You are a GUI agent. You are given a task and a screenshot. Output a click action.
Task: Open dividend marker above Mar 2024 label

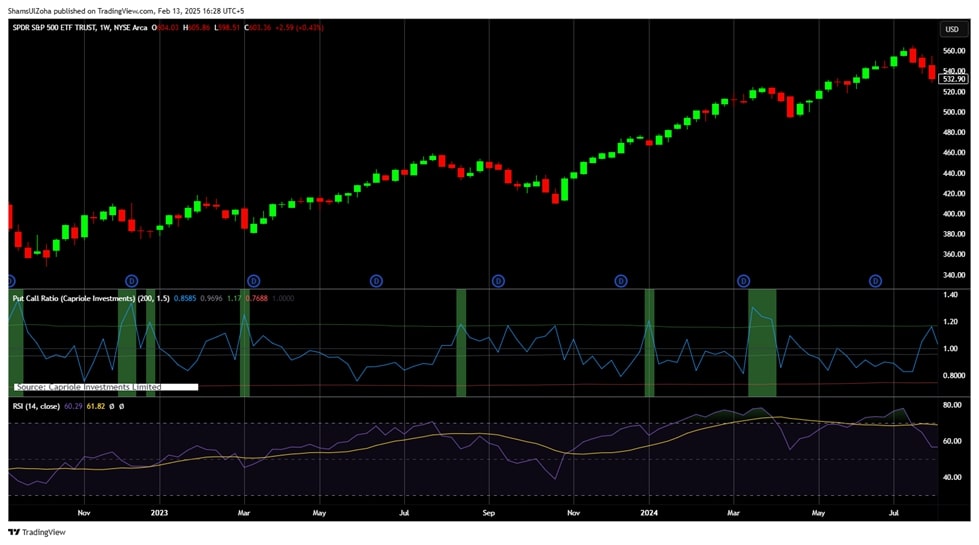(743, 281)
